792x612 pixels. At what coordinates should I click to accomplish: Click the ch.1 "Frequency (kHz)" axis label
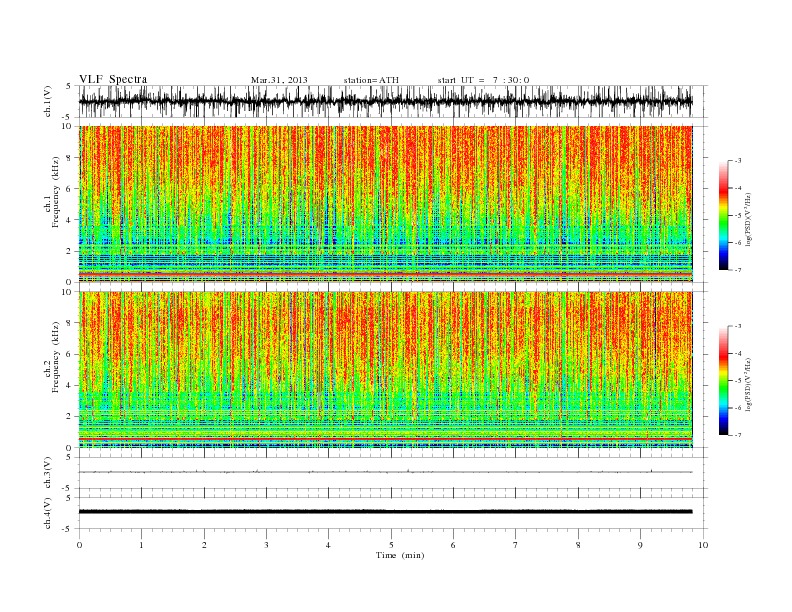56,192
